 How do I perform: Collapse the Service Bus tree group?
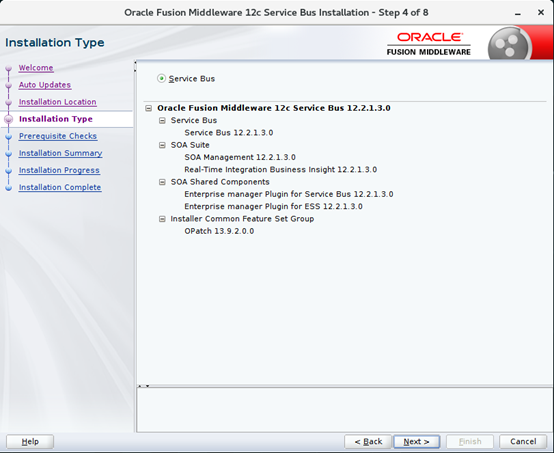(162, 120)
